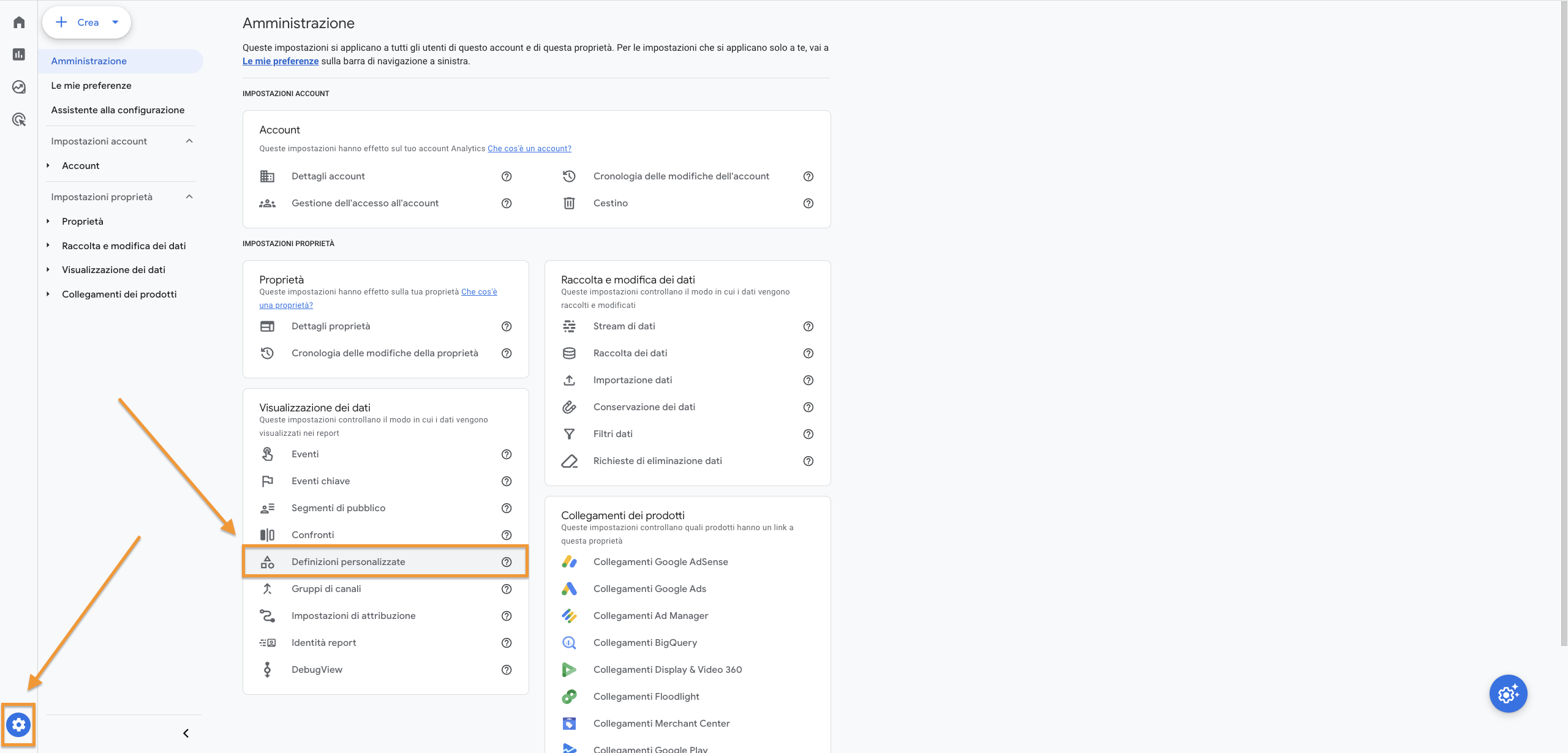Click the Dettagli account building icon
Screen dimensions: 1568x753
[267, 176]
